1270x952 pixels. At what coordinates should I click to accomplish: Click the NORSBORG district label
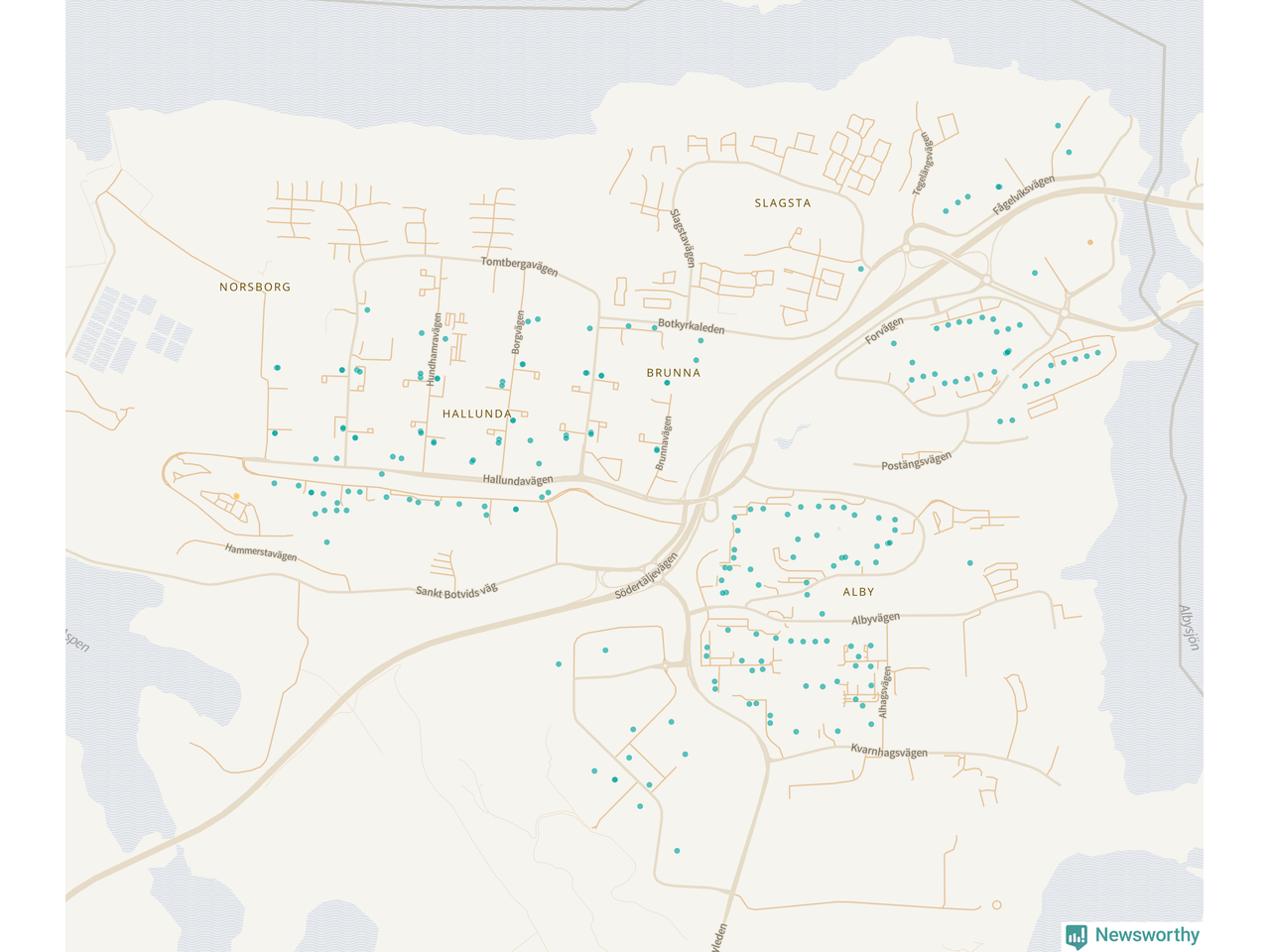click(255, 287)
